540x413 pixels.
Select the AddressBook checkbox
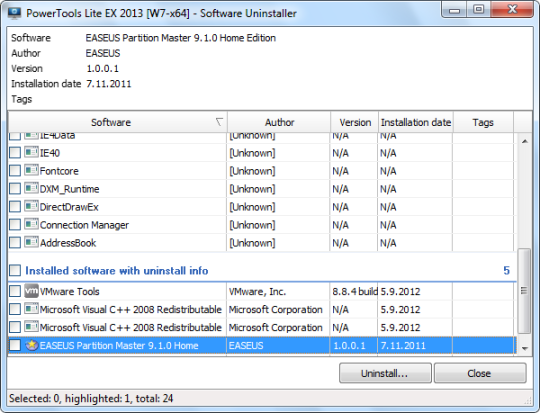click(x=15, y=242)
